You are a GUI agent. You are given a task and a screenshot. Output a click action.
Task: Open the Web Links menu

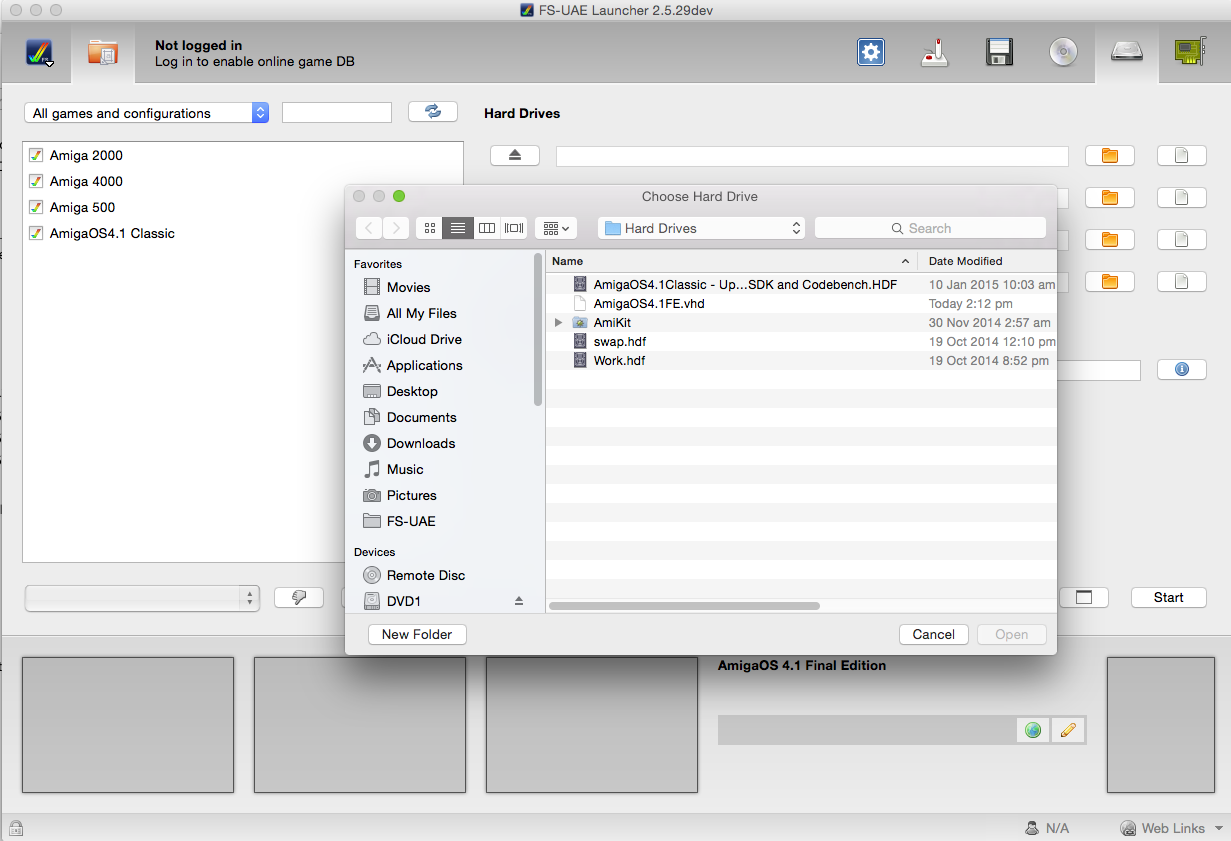point(1172,828)
